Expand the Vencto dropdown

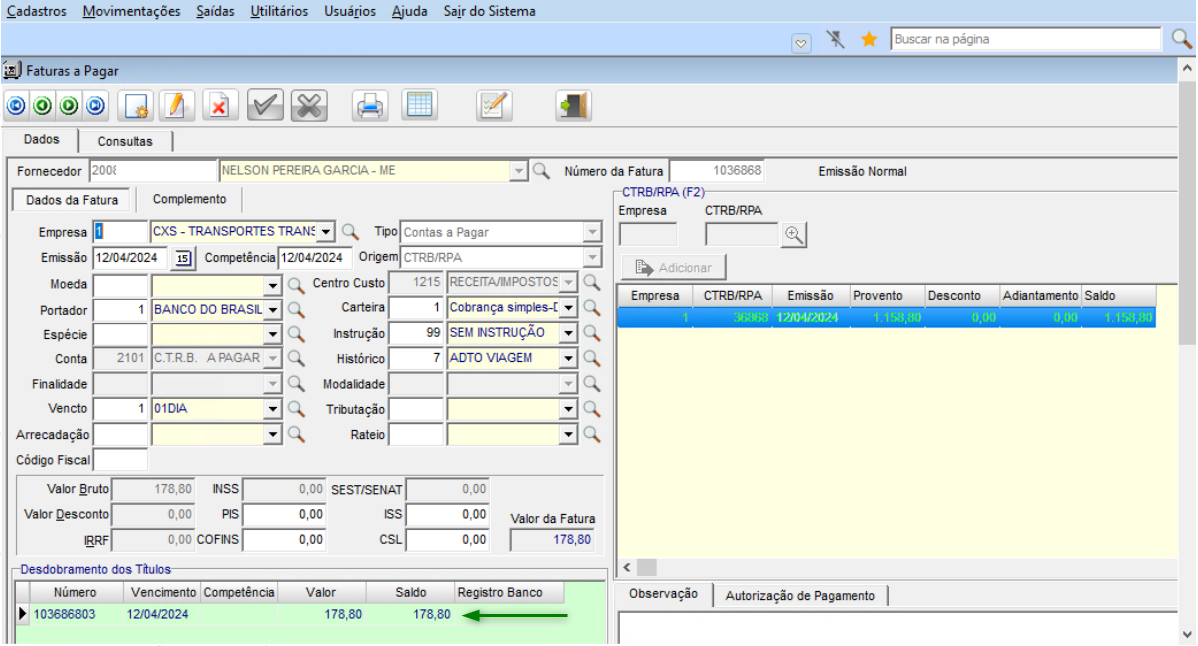coord(273,409)
